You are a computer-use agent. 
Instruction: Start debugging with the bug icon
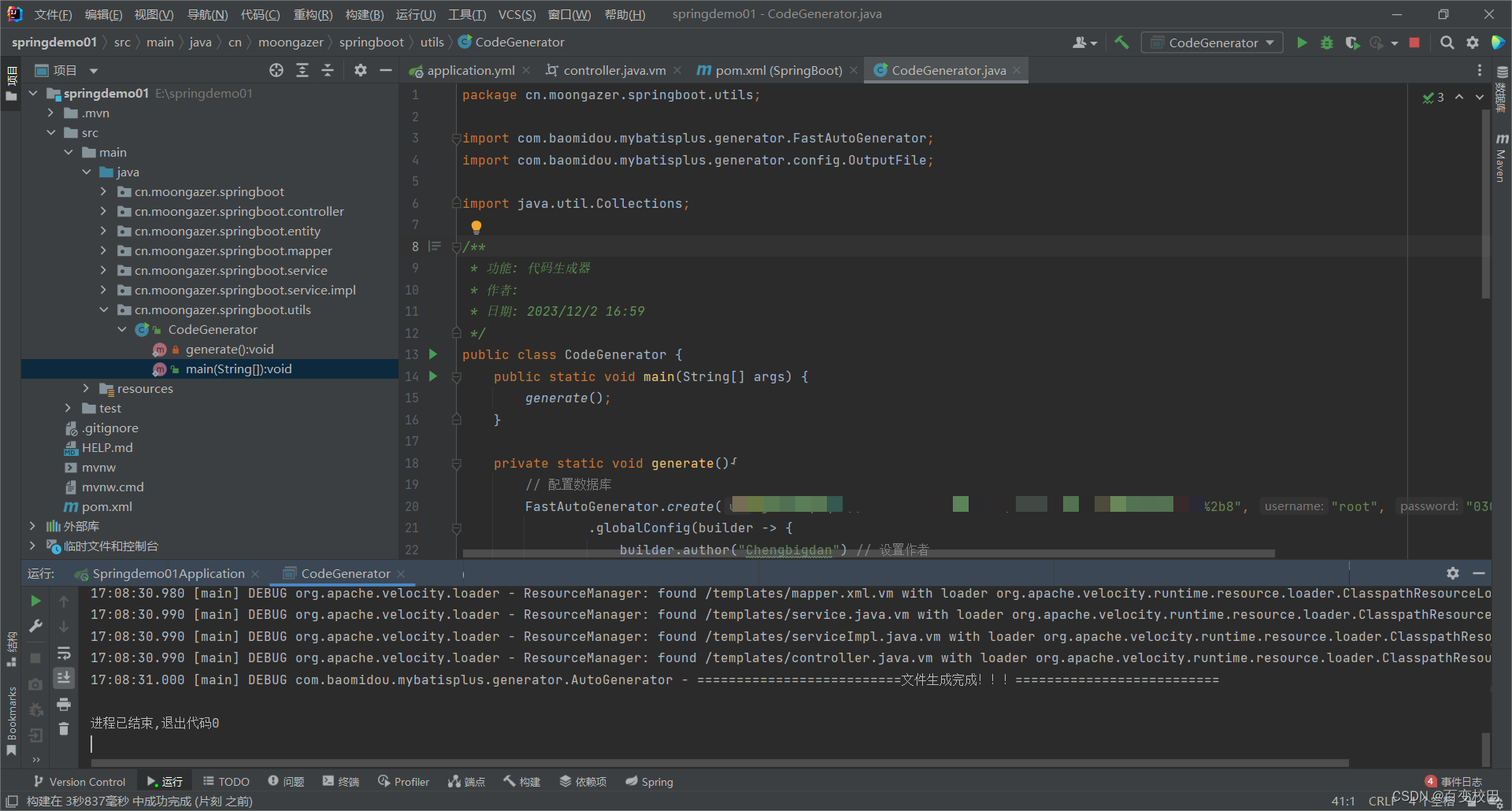point(1327,43)
